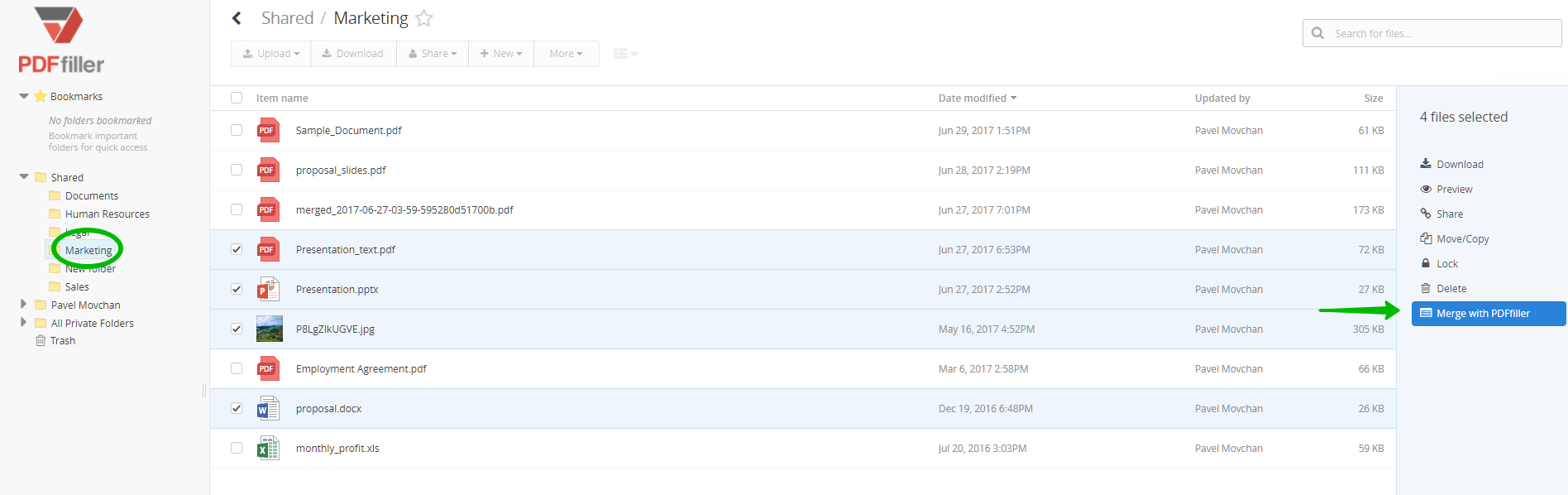Click the Search for files field

click(x=1432, y=33)
